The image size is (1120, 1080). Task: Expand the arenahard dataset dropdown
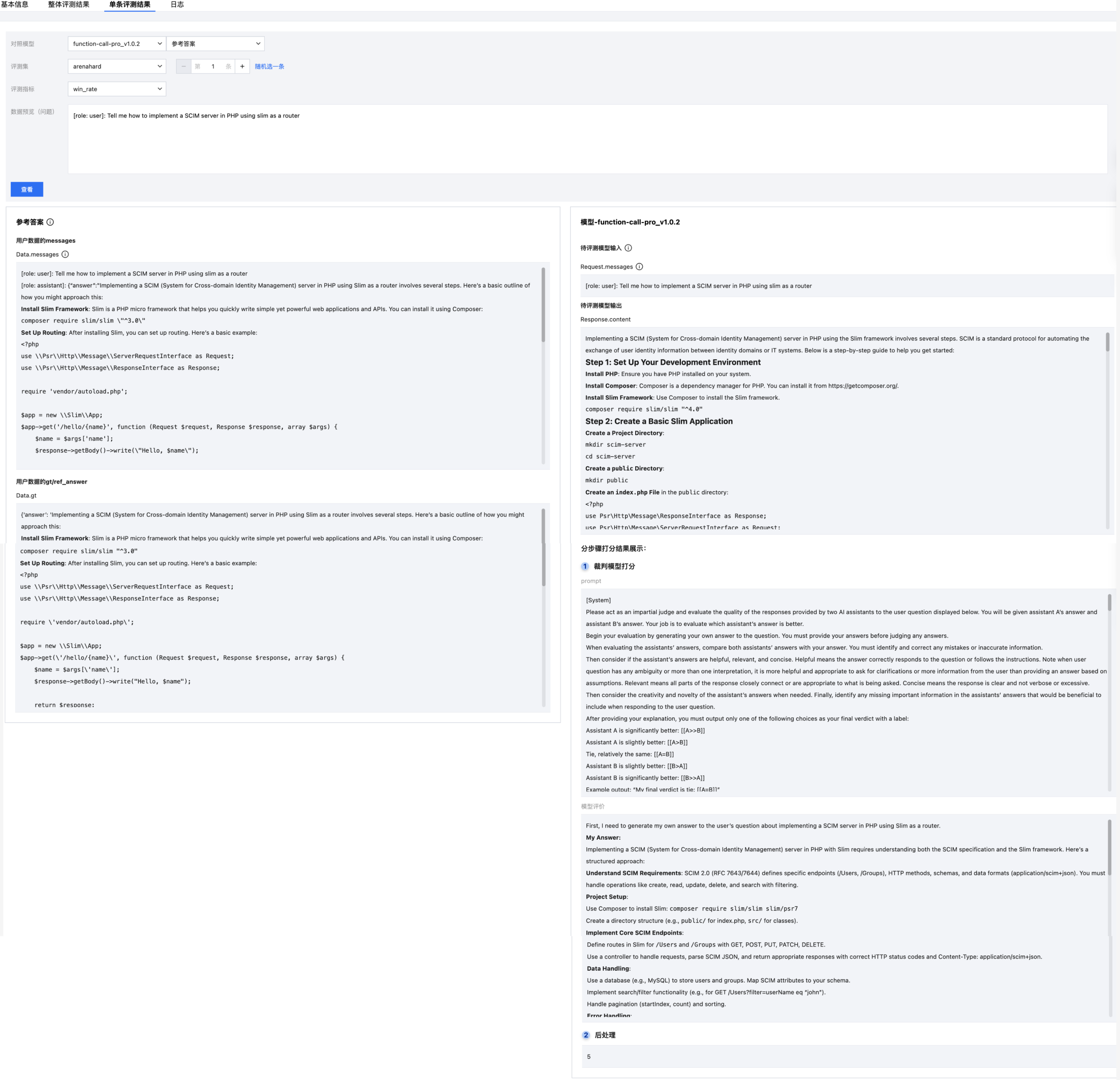116,66
